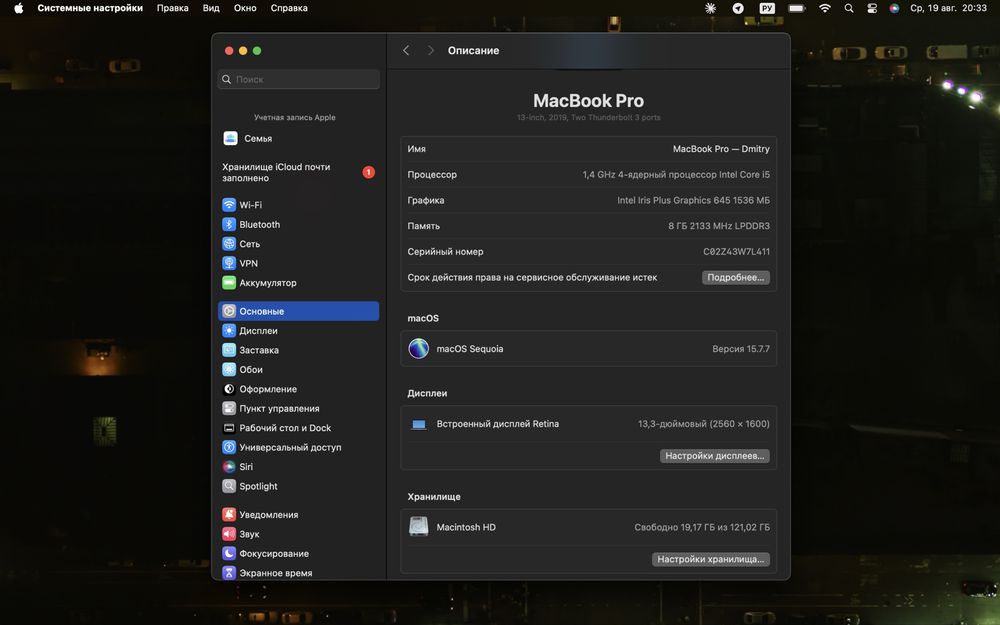Switch the РУ keyboard input source

click(x=767, y=8)
